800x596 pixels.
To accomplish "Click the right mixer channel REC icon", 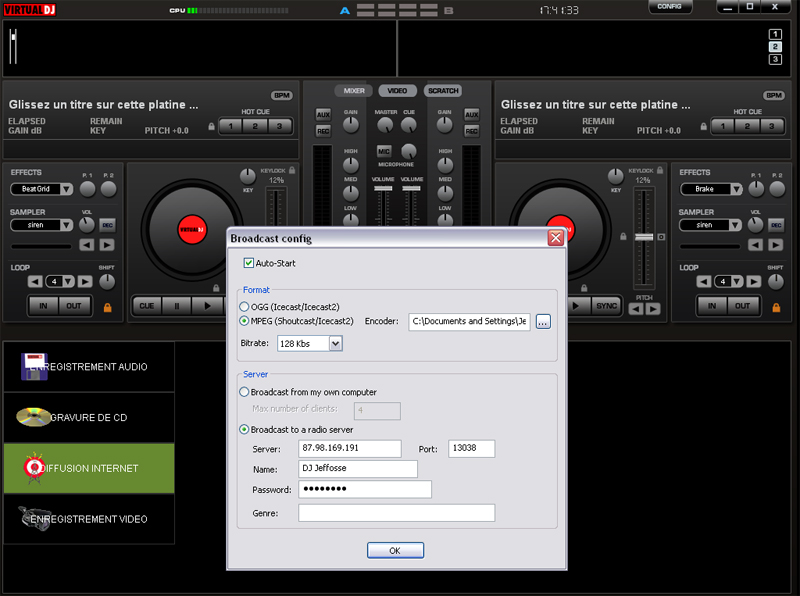I will 471,131.
